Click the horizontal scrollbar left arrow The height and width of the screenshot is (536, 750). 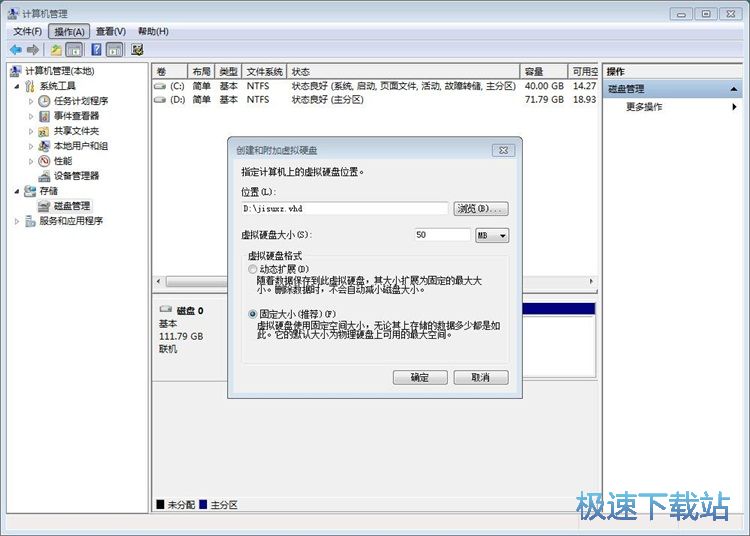[x=159, y=281]
